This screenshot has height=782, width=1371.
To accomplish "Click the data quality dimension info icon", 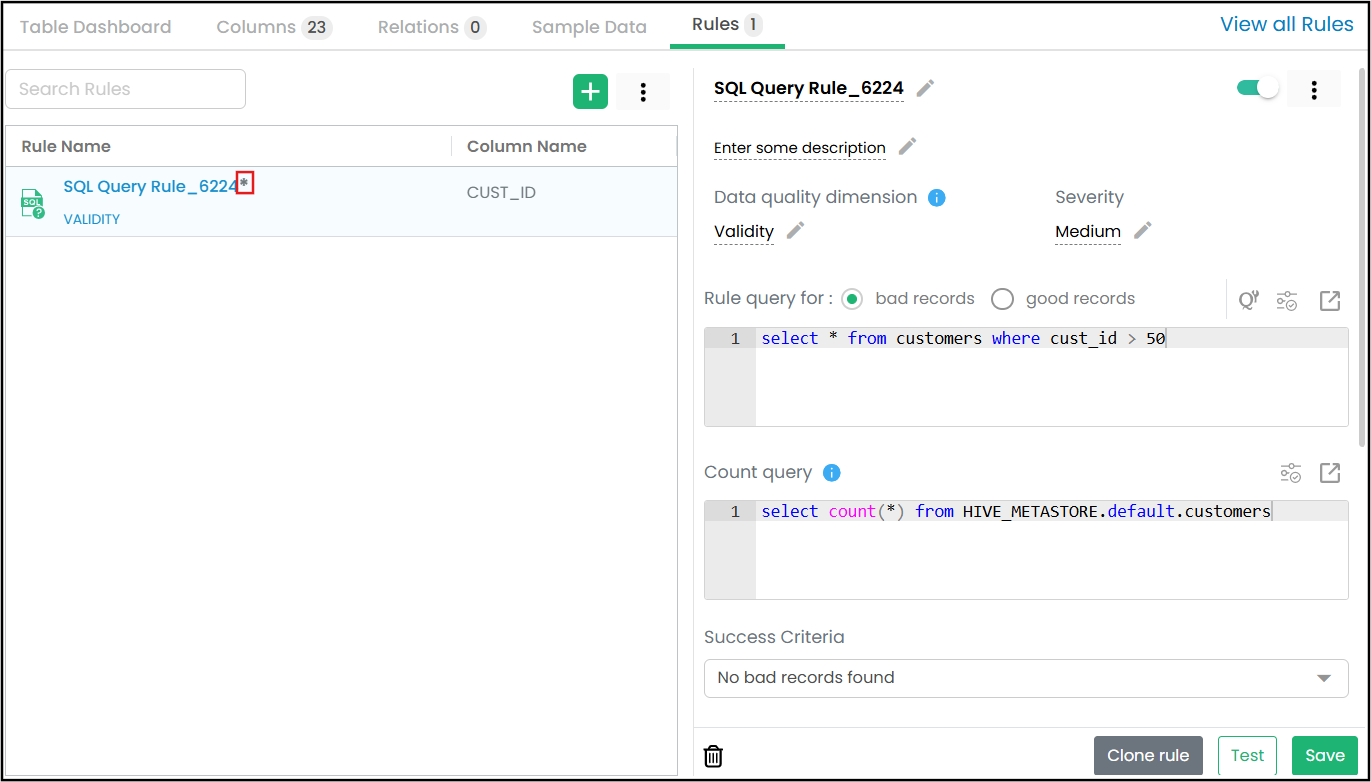I will click(x=937, y=198).
